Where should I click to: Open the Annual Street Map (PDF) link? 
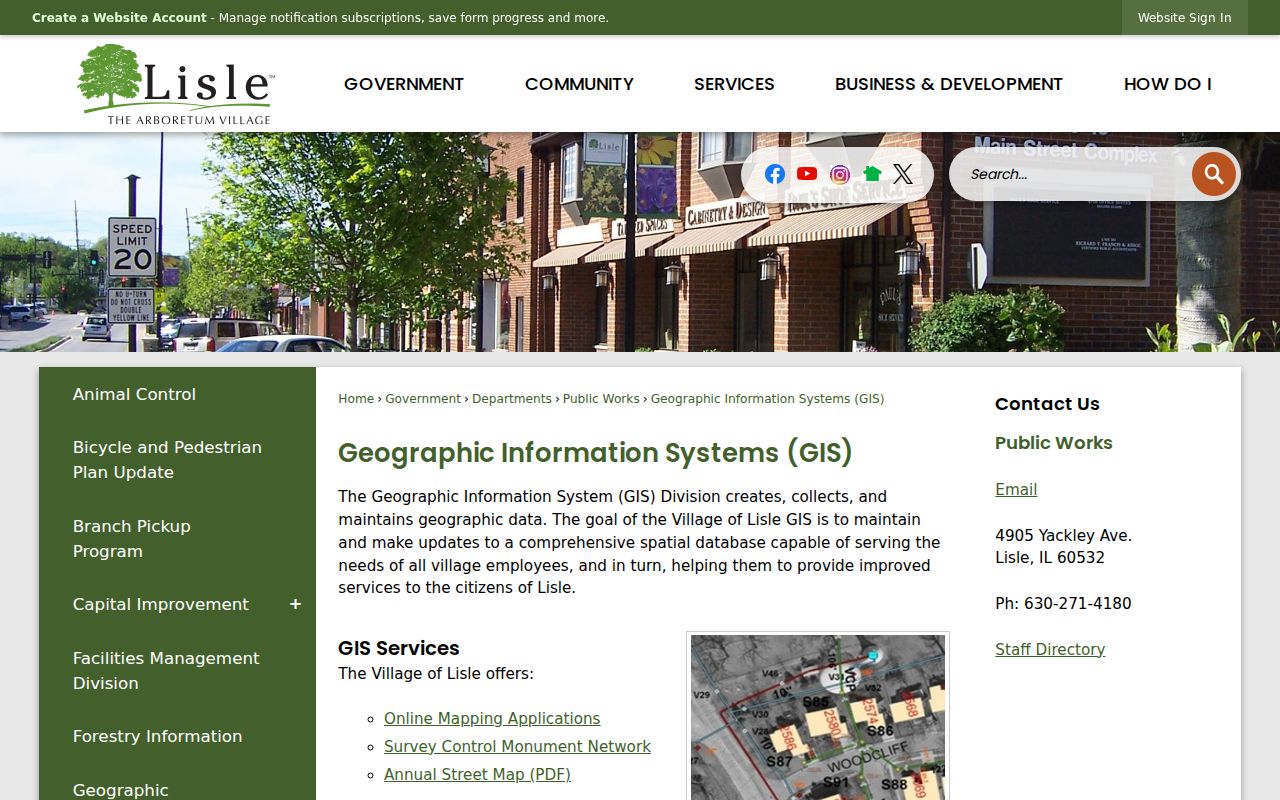click(477, 774)
